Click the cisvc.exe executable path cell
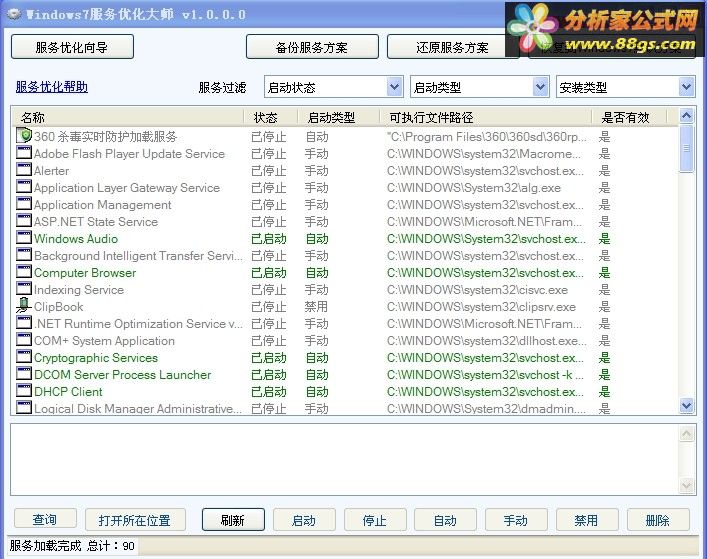 [x=477, y=289]
